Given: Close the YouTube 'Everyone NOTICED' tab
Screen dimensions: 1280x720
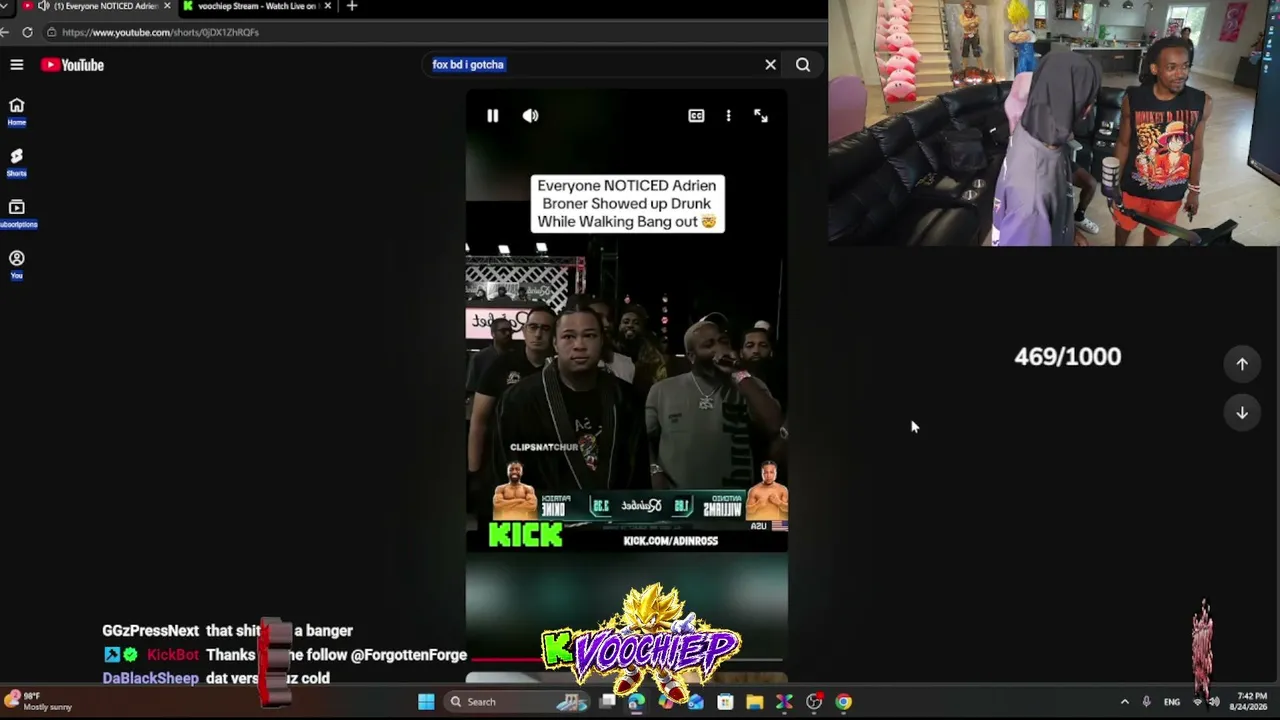Looking at the screenshot, I should 166,6.
